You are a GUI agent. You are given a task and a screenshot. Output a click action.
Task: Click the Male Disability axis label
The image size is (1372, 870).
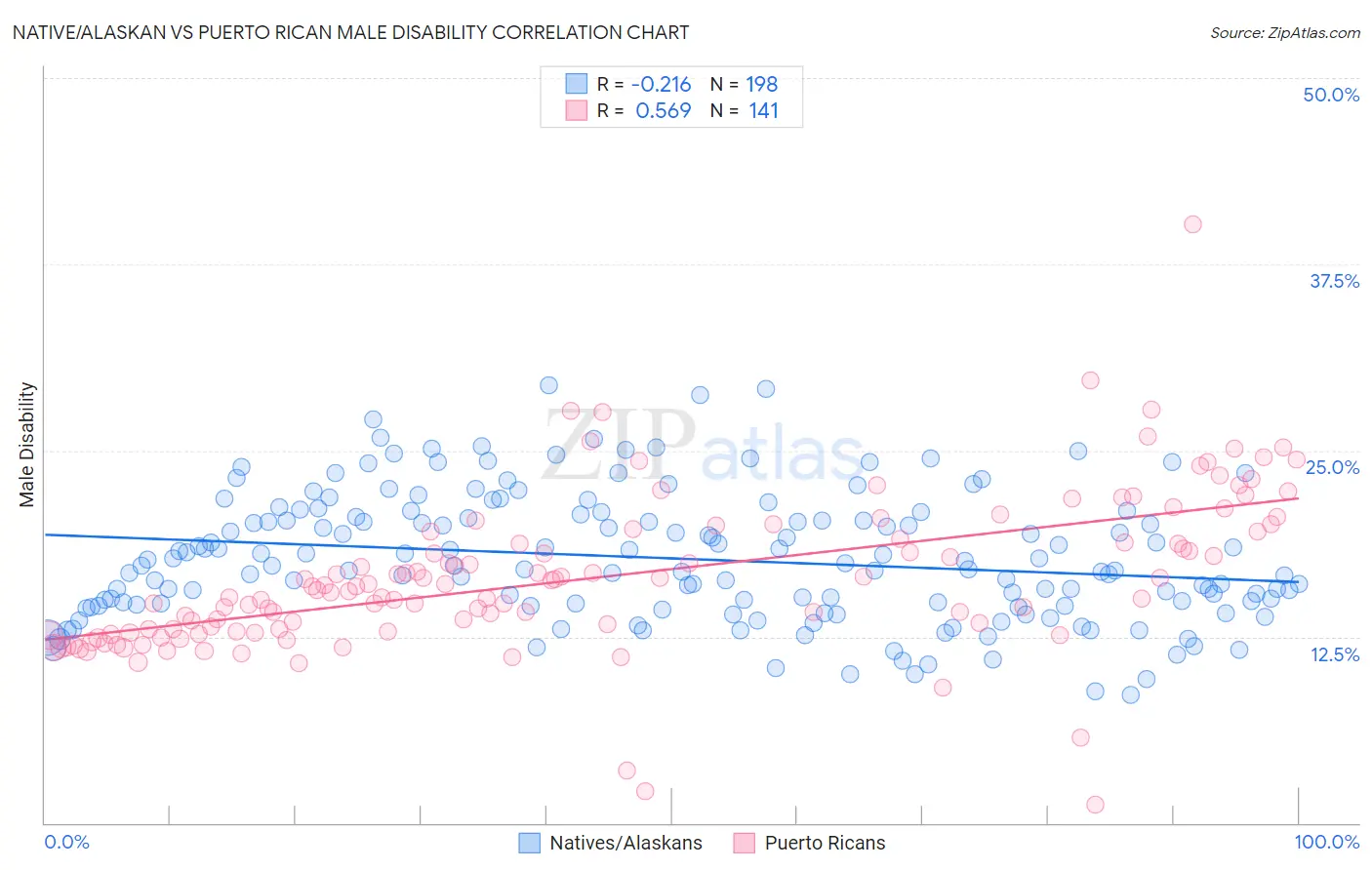[x=27, y=444]
